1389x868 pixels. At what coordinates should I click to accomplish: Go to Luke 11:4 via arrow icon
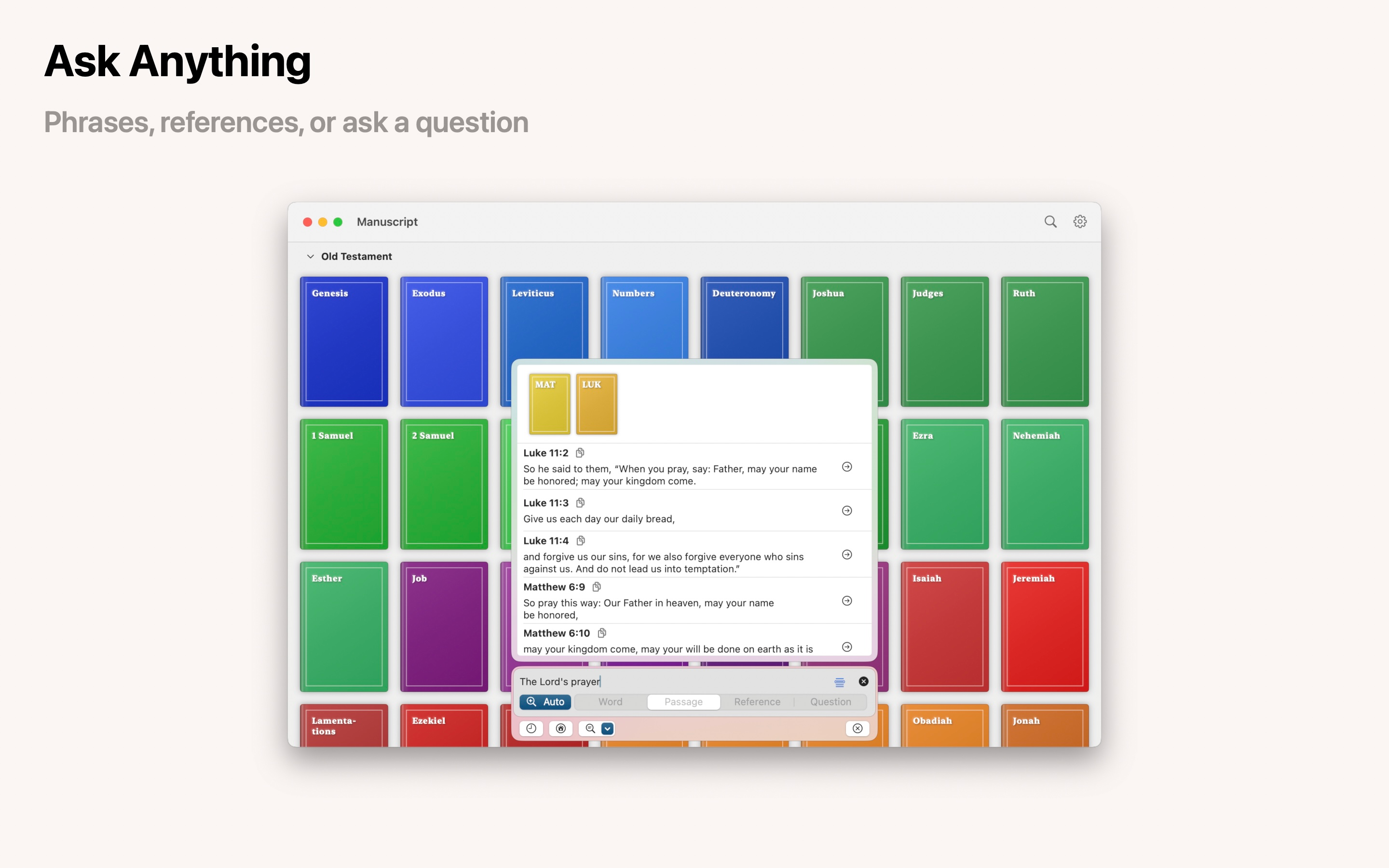pos(846,555)
